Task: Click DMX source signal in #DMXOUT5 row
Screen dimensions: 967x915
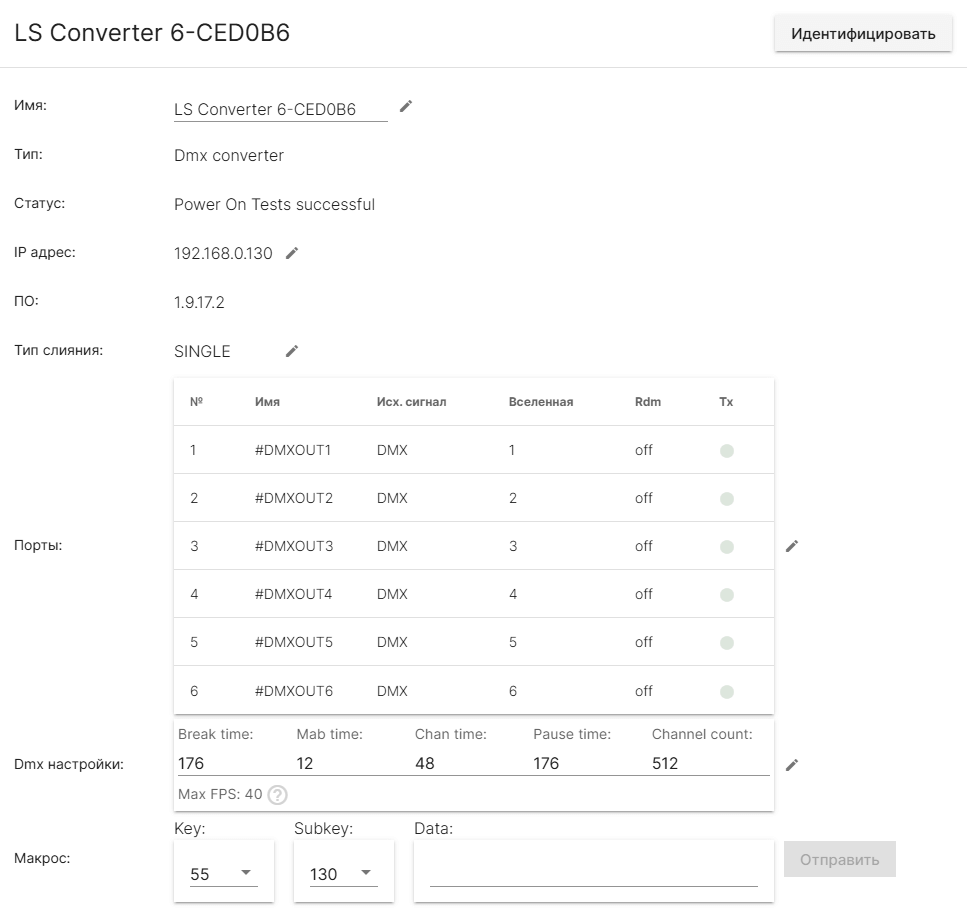Action: (x=392, y=642)
